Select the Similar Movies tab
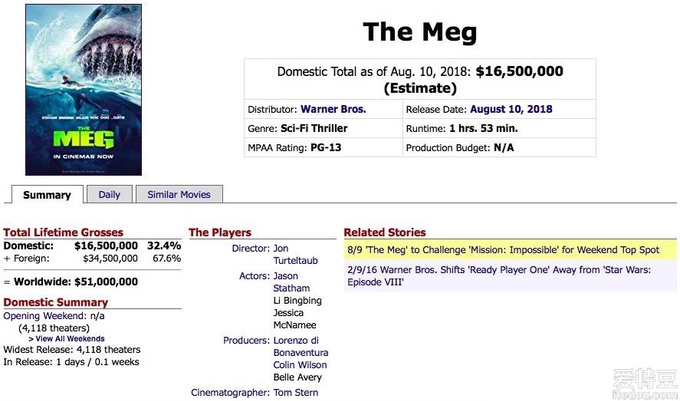The height and width of the screenshot is (401, 680). tap(179, 194)
